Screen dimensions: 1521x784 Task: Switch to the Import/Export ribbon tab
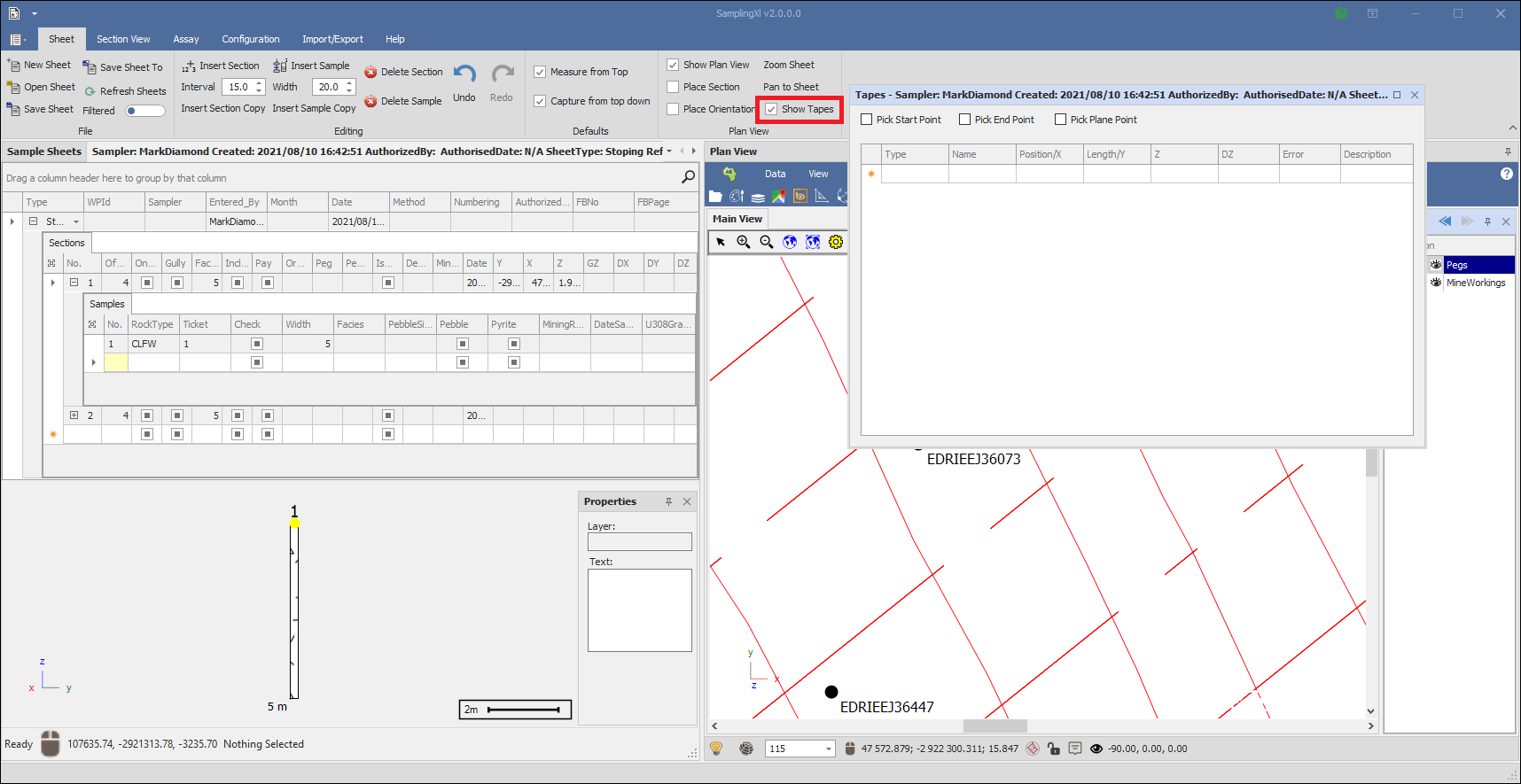(332, 39)
